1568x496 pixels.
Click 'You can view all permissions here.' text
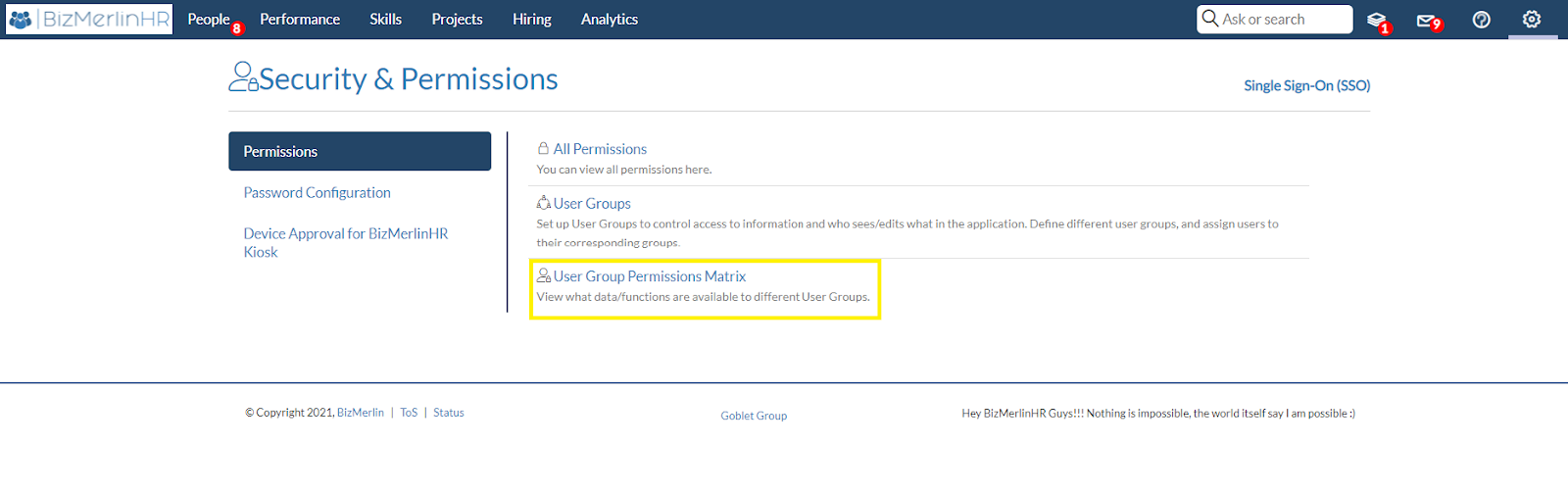pyautogui.click(x=624, y=170)
